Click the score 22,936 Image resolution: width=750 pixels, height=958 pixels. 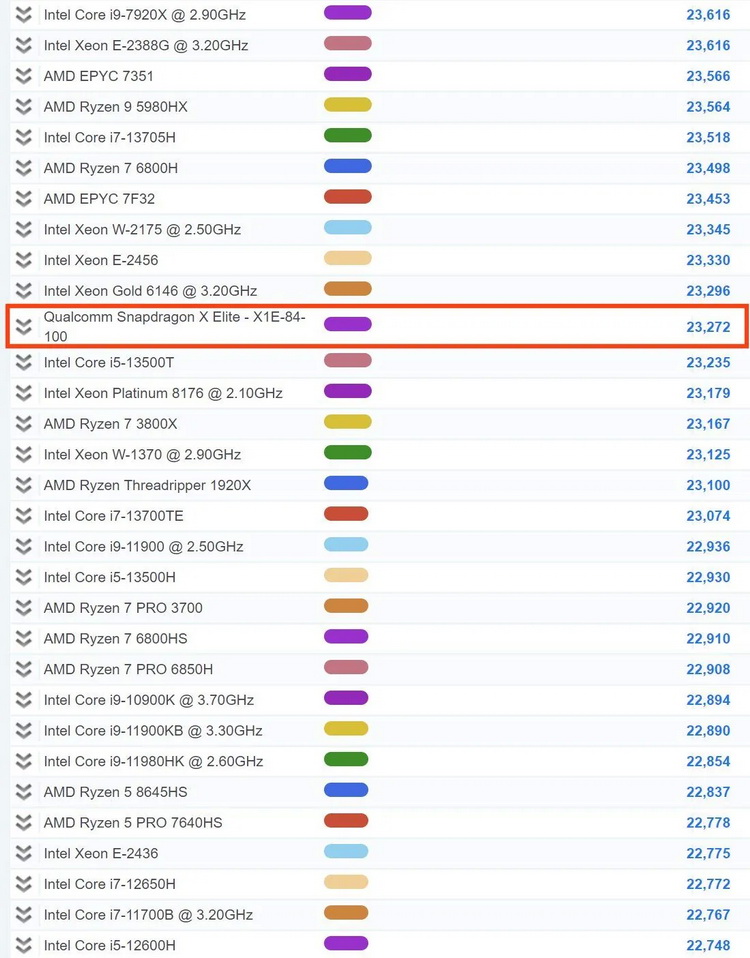point(708,546)
